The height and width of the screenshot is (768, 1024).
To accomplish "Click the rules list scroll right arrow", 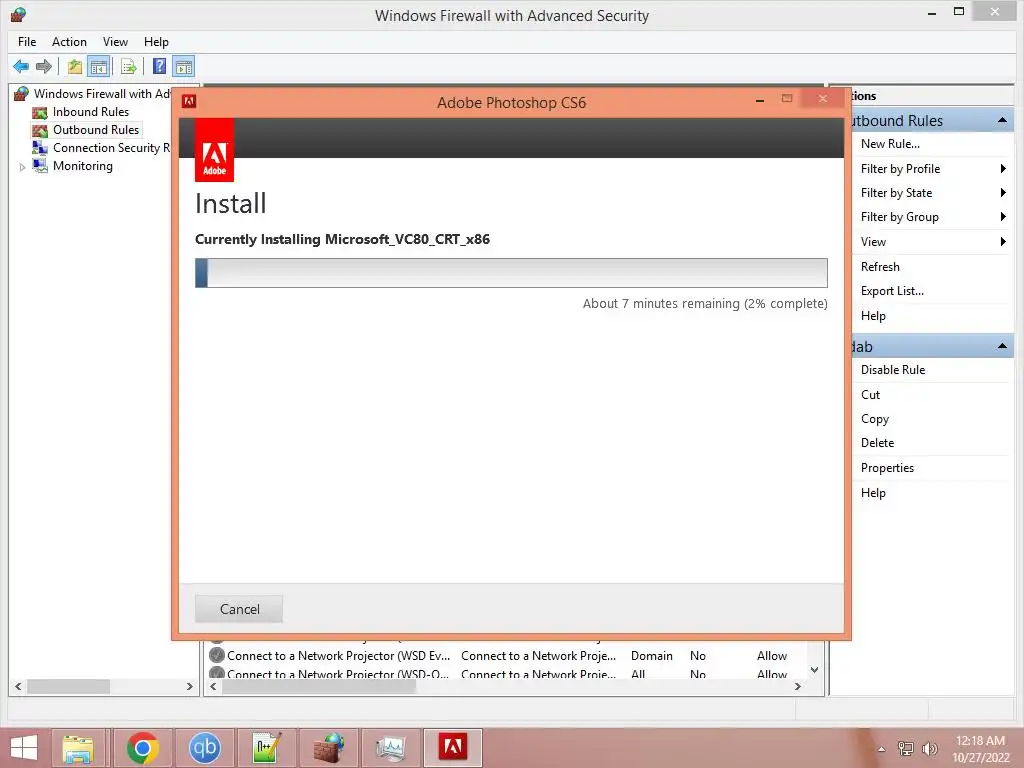I will pos(797,686).
